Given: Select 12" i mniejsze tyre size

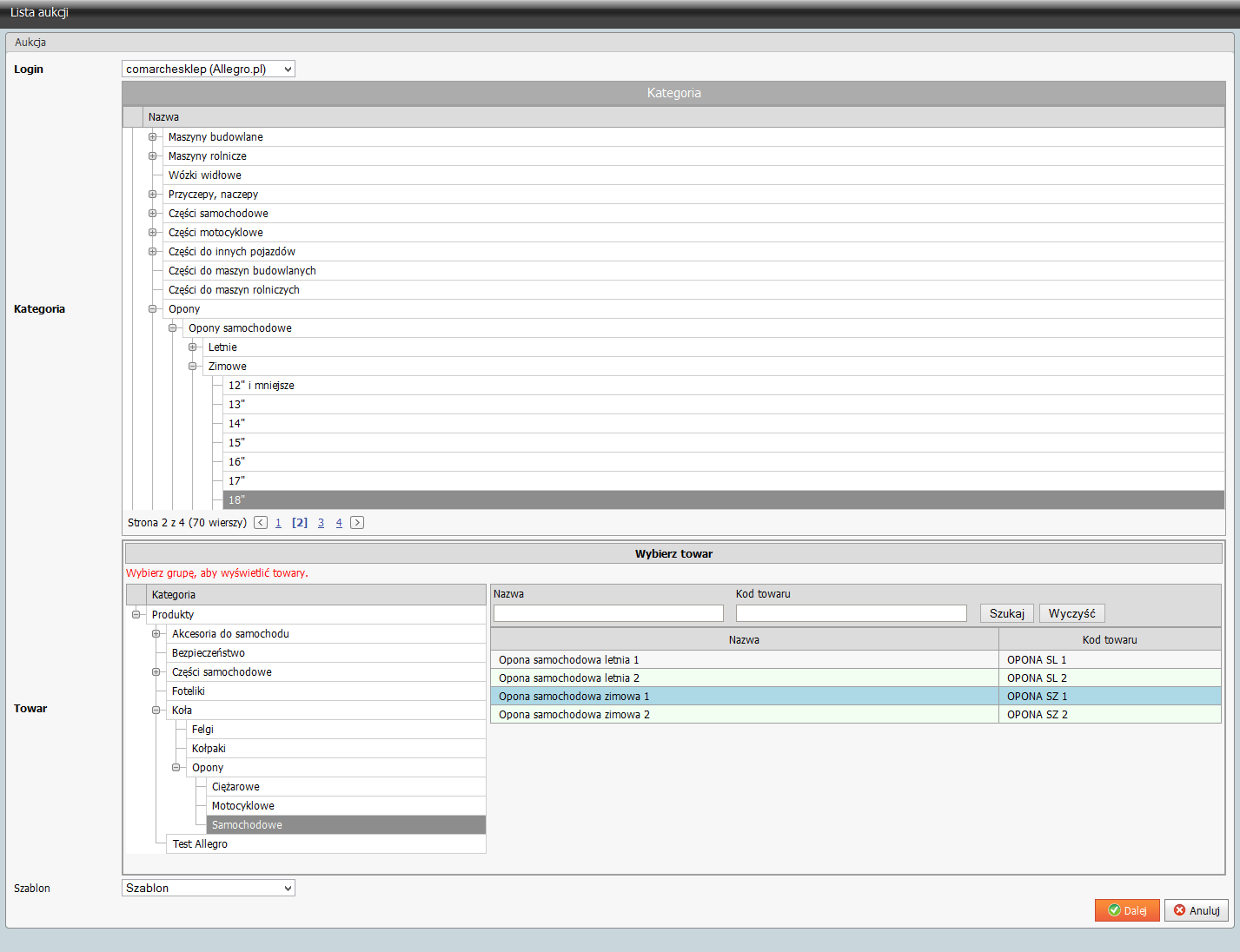Looking at the screenshot, I should point(724,385).
